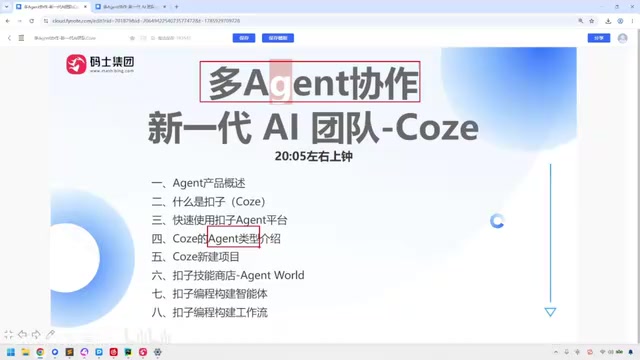
Task: Click the text '20:05左右上钟'
Action: (x=313, y=156)
